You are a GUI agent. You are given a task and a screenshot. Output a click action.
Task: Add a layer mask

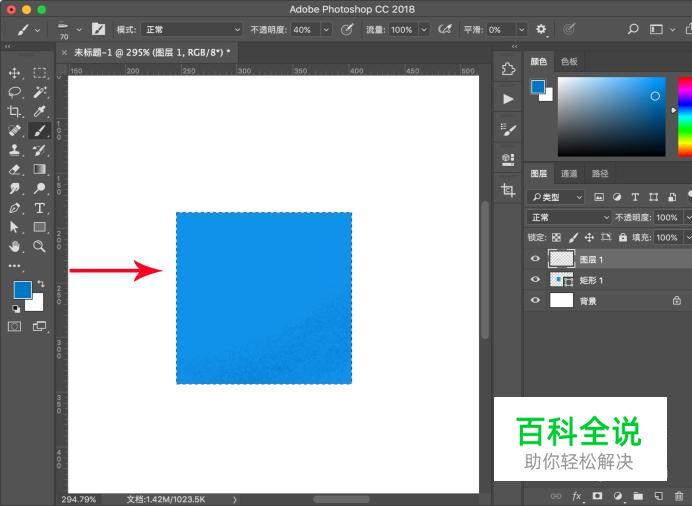click(597, 496)
